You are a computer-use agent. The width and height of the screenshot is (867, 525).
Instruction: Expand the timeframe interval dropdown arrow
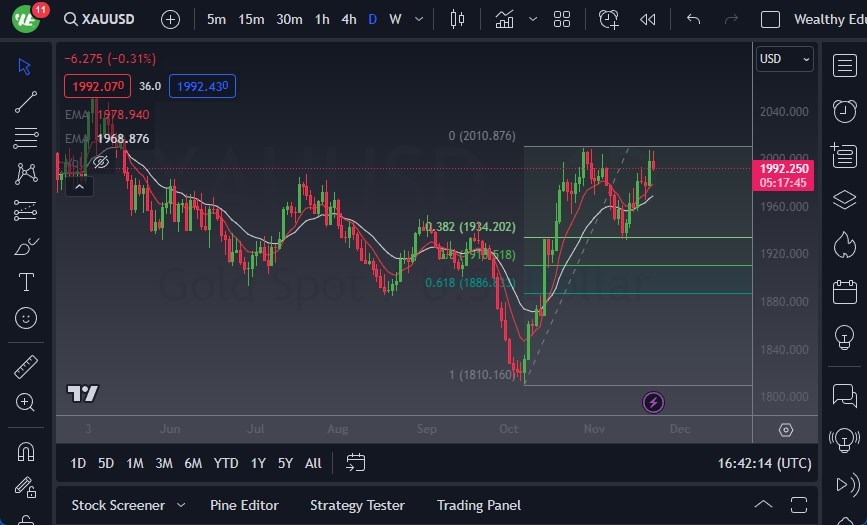418,19
